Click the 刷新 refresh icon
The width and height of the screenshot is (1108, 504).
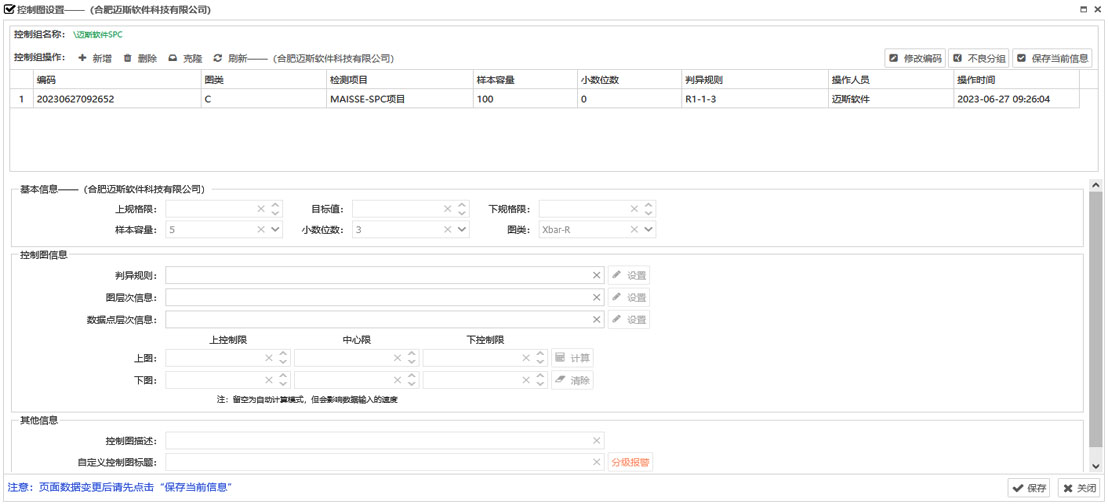[x=218, y=59]
